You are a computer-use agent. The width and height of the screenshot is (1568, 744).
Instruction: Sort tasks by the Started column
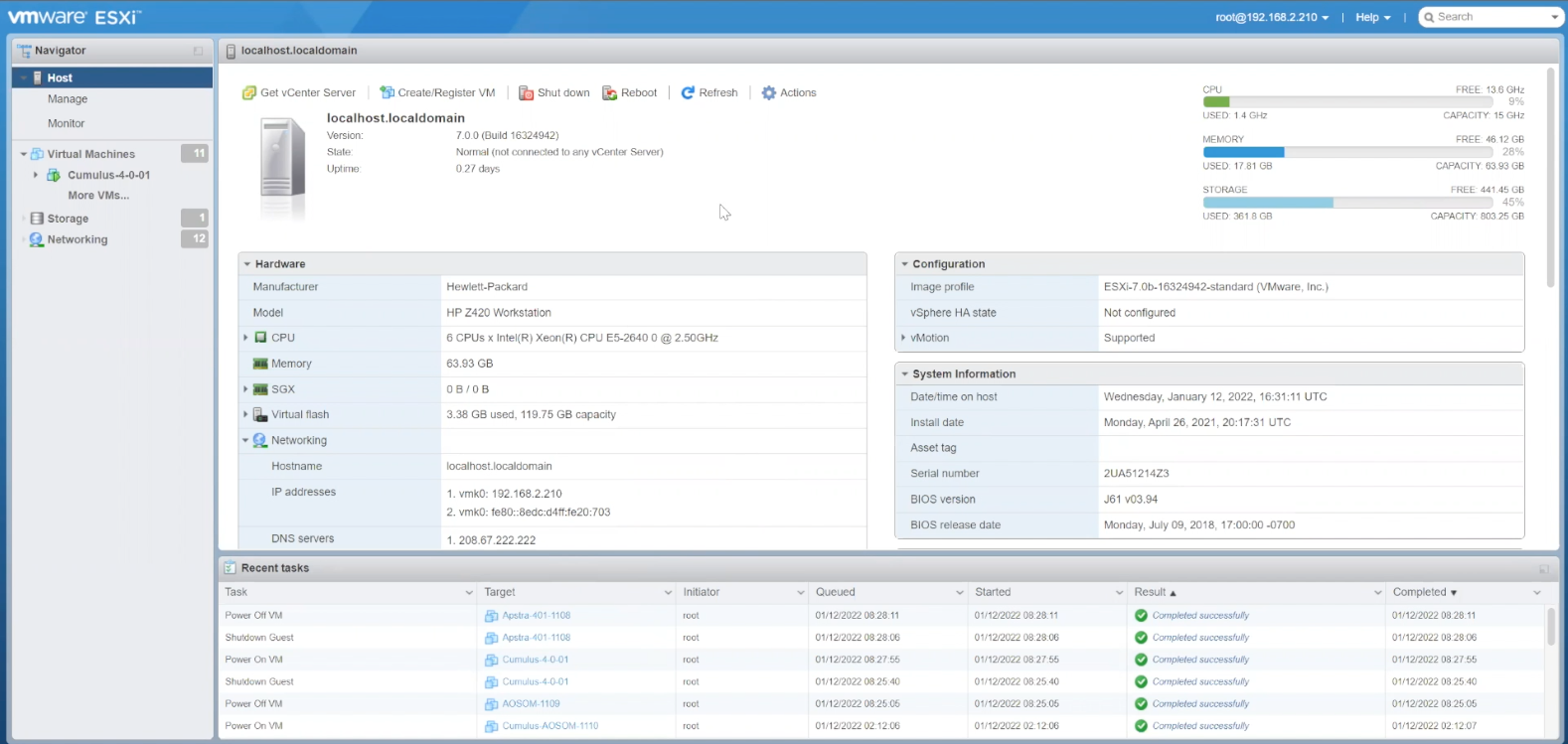pyautogui.click(x=993, y=592)
